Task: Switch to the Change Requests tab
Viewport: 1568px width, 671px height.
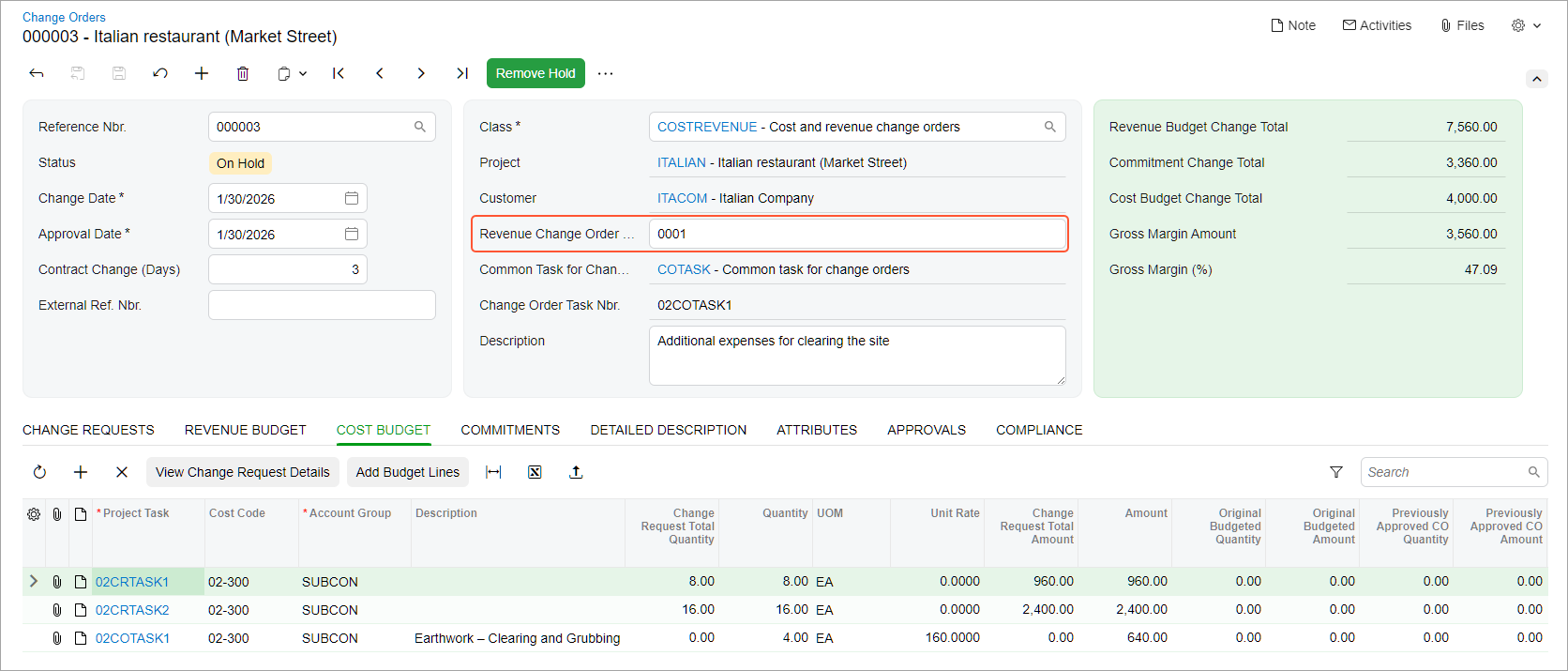Action: pyautogui.click(x=88, y=430)
